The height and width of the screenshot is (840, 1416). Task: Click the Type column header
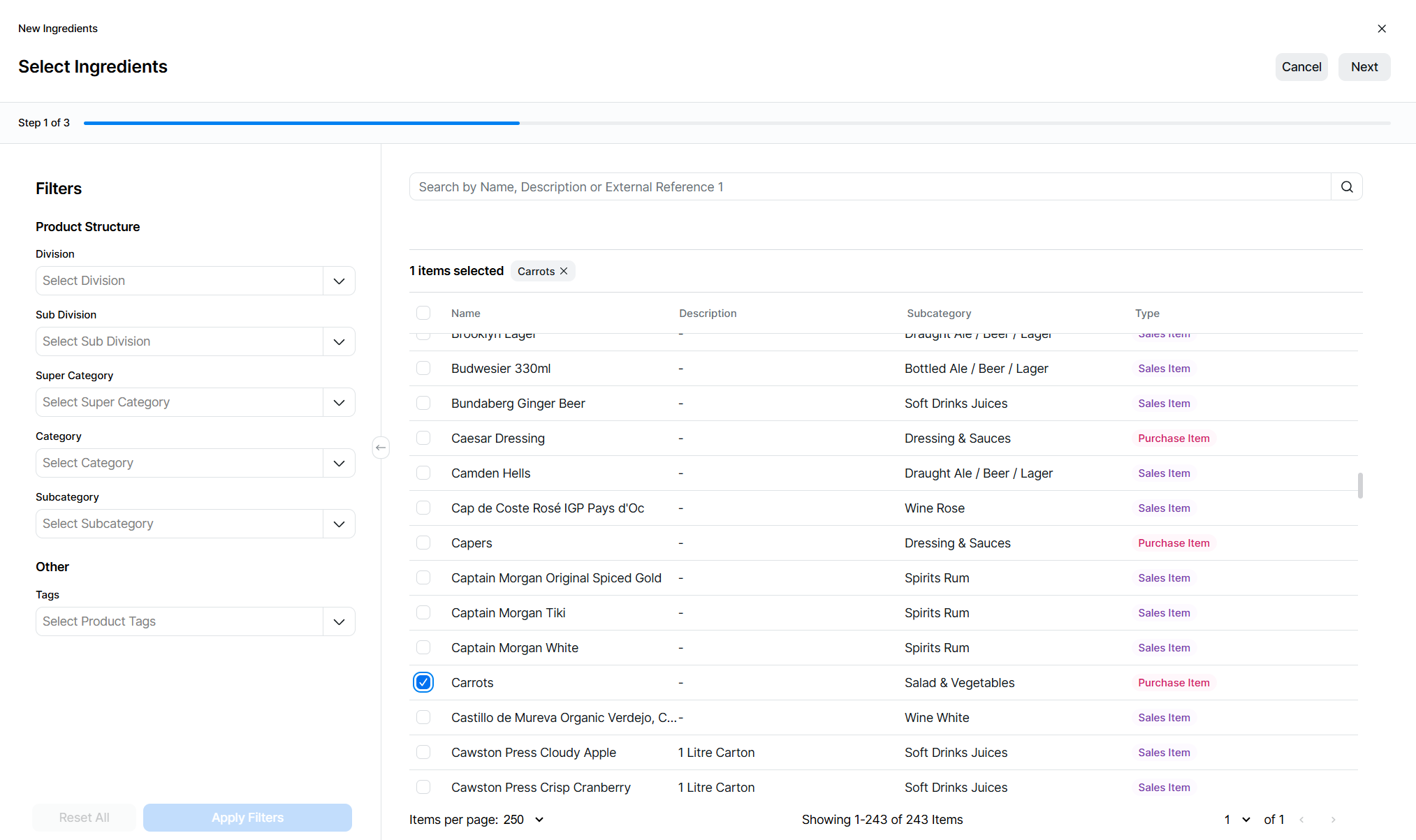(1147, 314)
